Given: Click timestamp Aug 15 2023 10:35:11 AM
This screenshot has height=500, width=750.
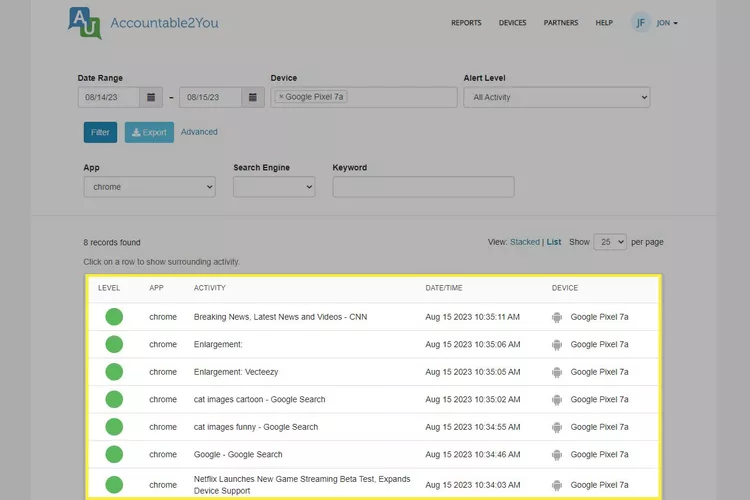Looking at the screenshot, I should pyautogui.click(x=473, y=317).
